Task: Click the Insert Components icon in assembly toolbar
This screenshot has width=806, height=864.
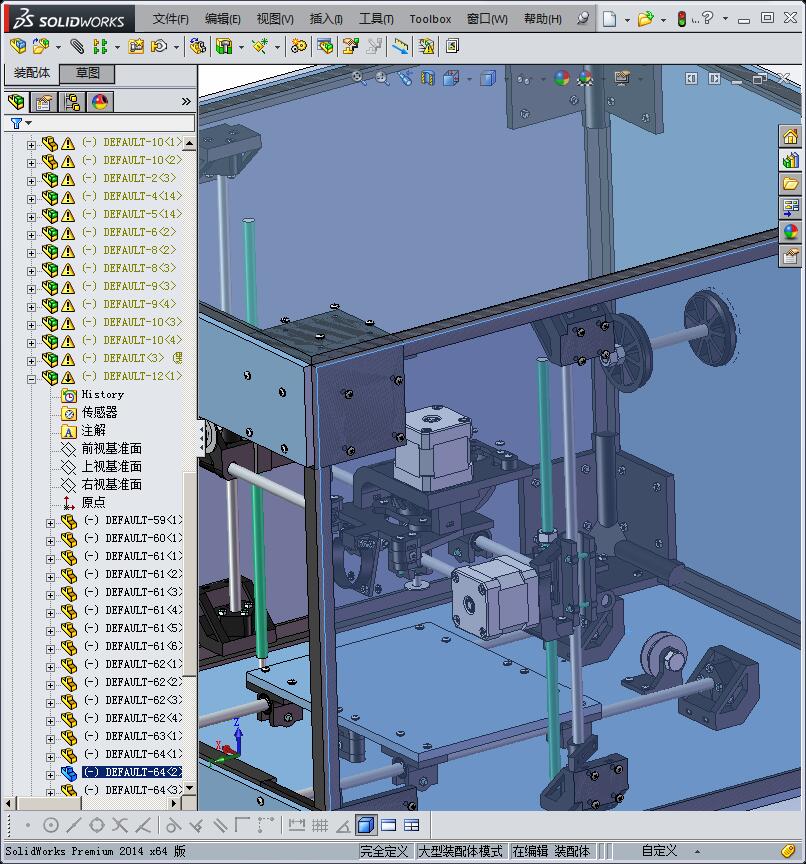Action: [x=18, y=46]
